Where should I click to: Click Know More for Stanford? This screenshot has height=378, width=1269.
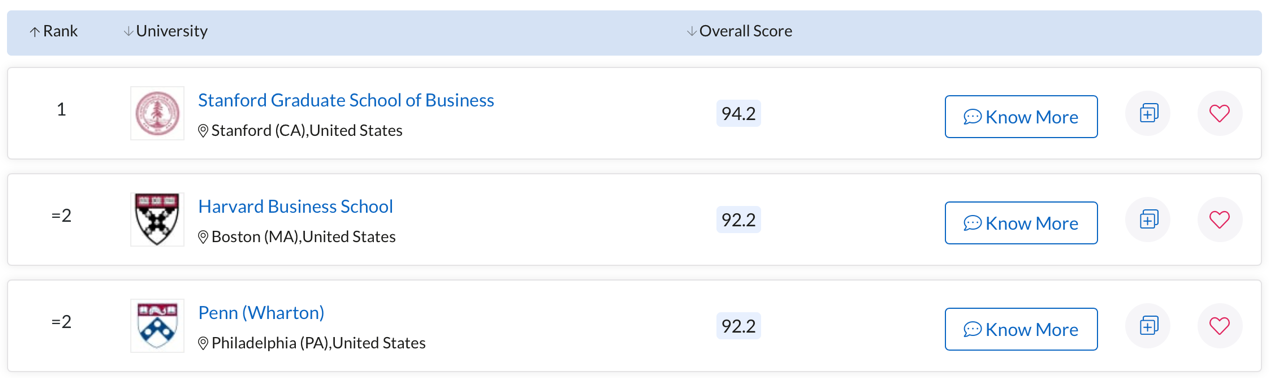pos(1021,117)
